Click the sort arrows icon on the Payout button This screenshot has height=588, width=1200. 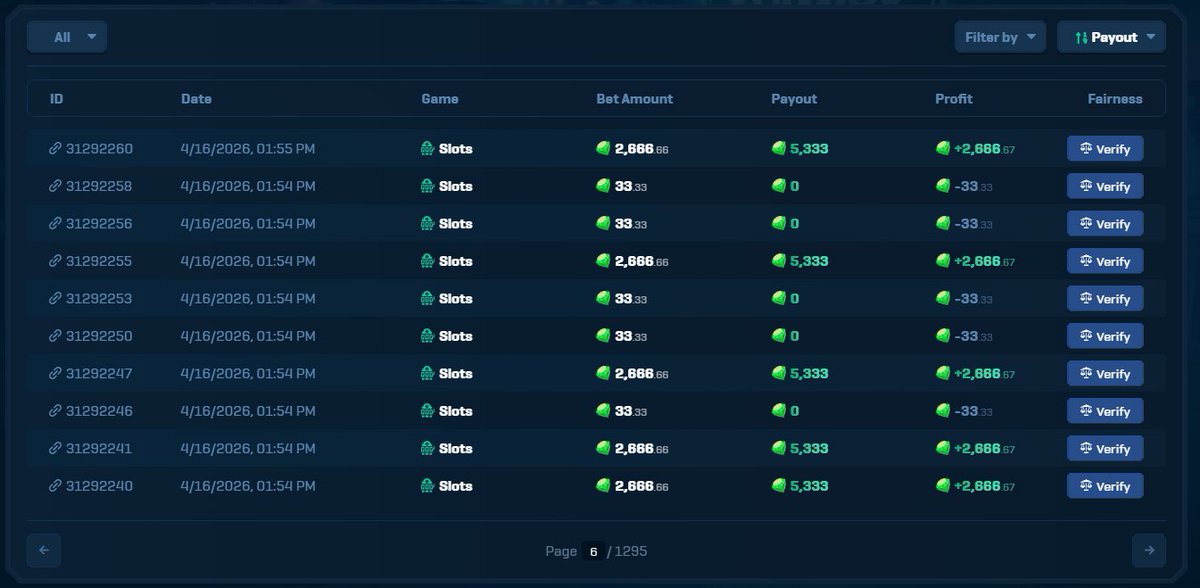[1081, 37]
